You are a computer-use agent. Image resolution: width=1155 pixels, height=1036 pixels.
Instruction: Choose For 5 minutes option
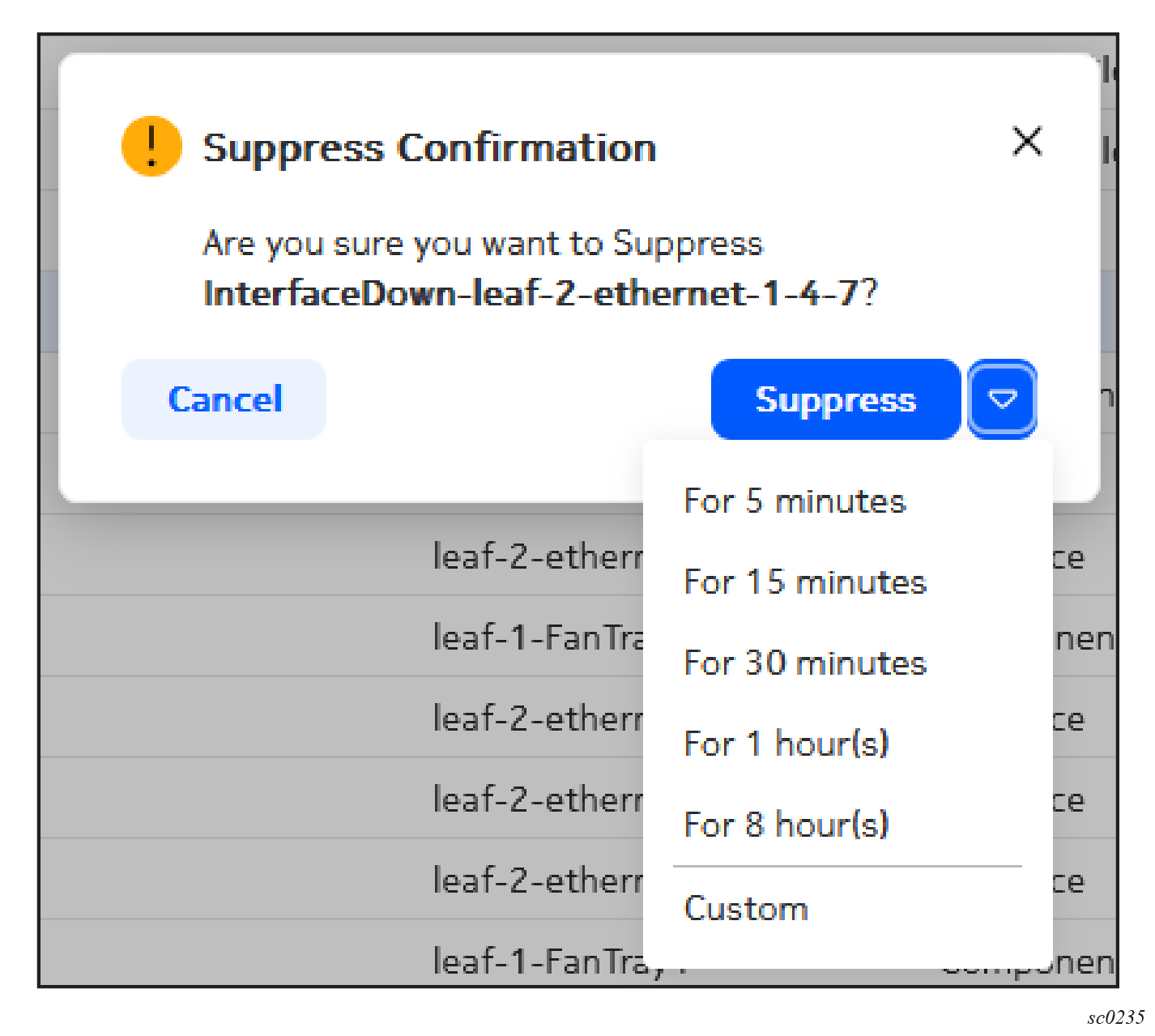795,501
